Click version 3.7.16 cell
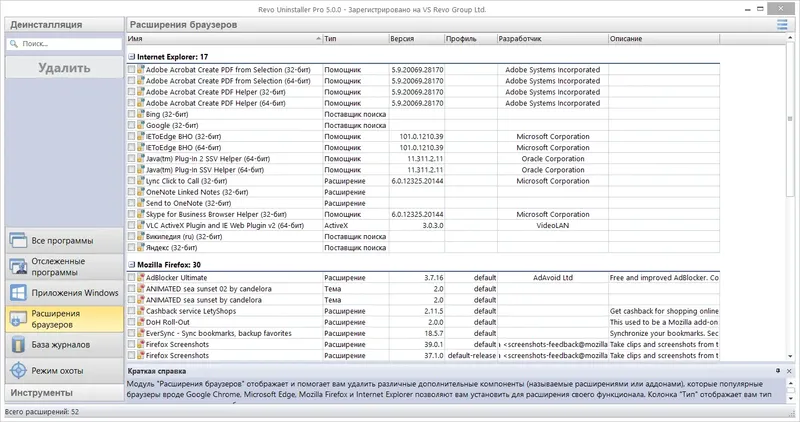This screenshot has width=800, height=422. (x=416, y=278)
